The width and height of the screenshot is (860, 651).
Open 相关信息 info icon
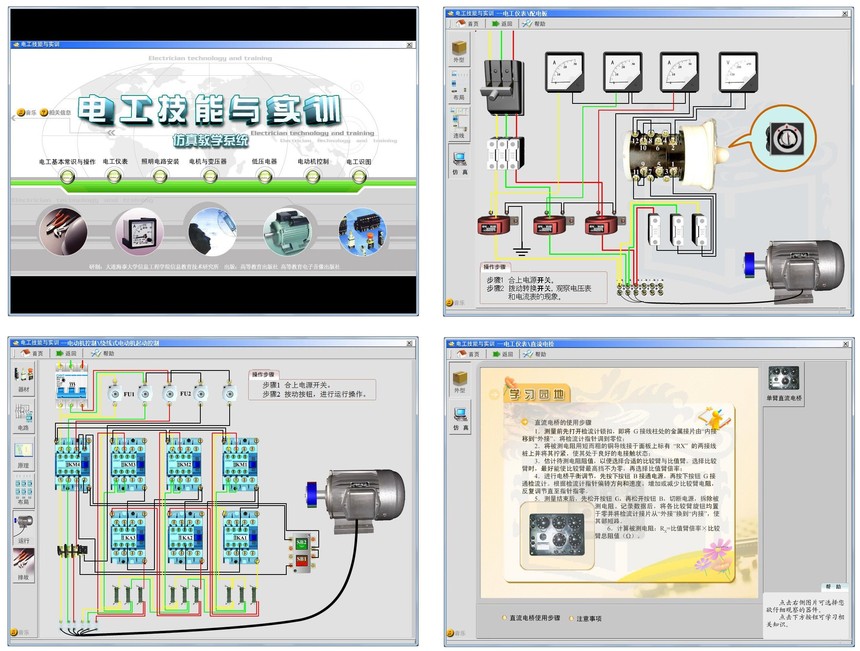43,113
